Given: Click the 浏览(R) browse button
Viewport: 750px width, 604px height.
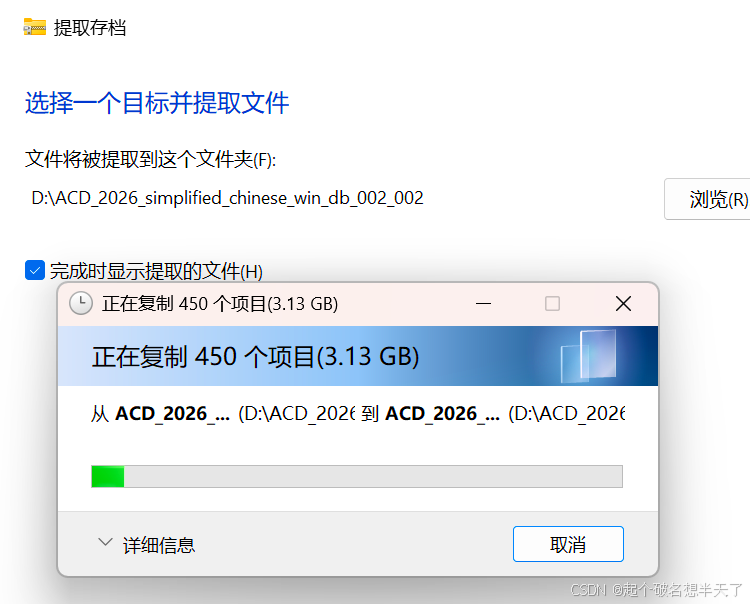Looking at the screenshot, I should click(708, 199).
